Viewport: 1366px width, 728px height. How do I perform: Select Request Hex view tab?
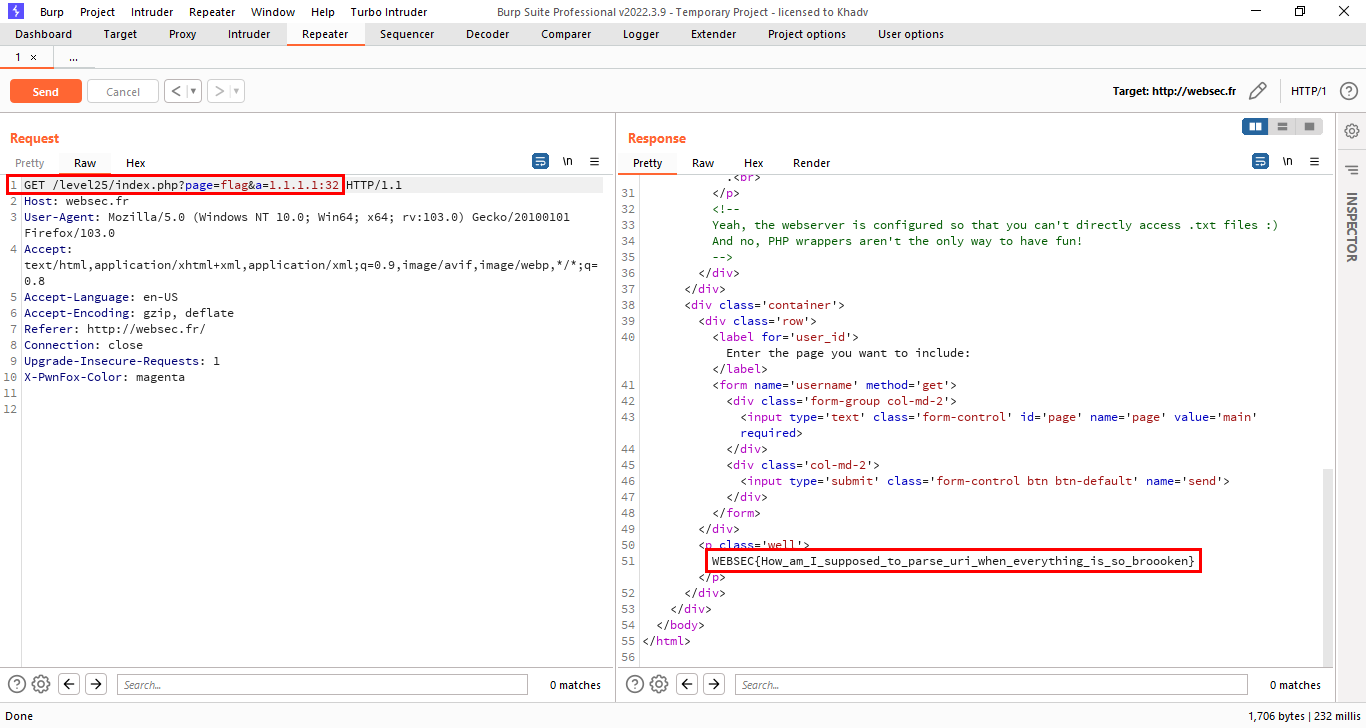tap(135, 163)
